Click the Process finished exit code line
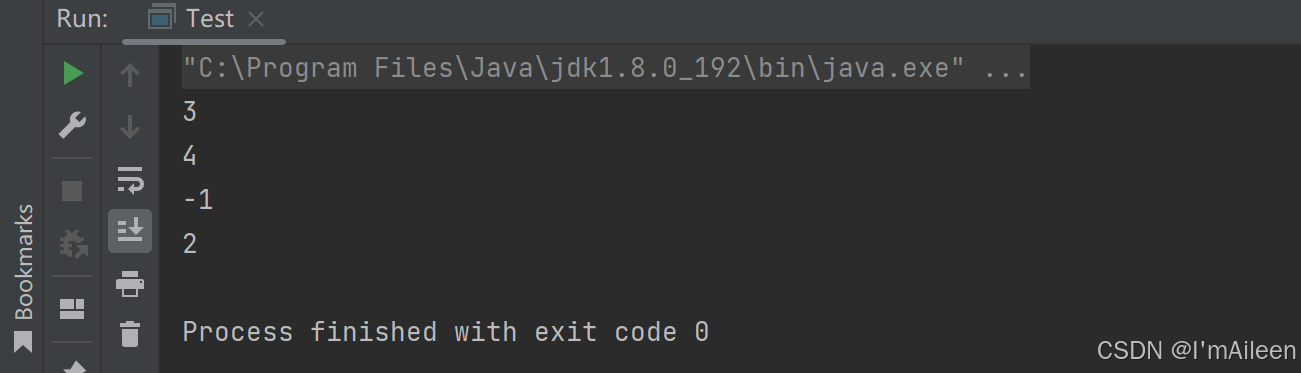Screen dimensions: 1301x373 pos(446,332)
